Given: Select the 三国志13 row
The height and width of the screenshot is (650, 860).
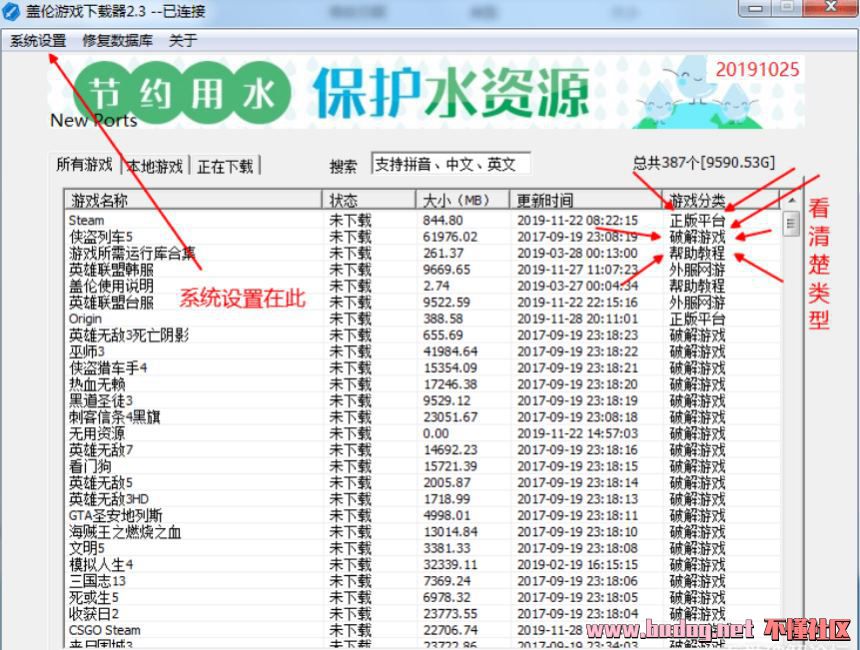Looking at the screenshot, I should click(422, 581).
